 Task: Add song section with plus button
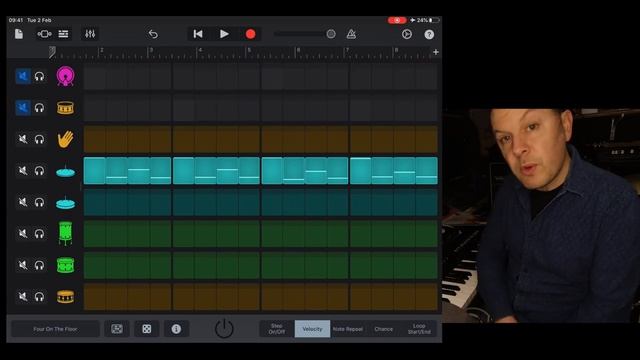pos(436,52)
